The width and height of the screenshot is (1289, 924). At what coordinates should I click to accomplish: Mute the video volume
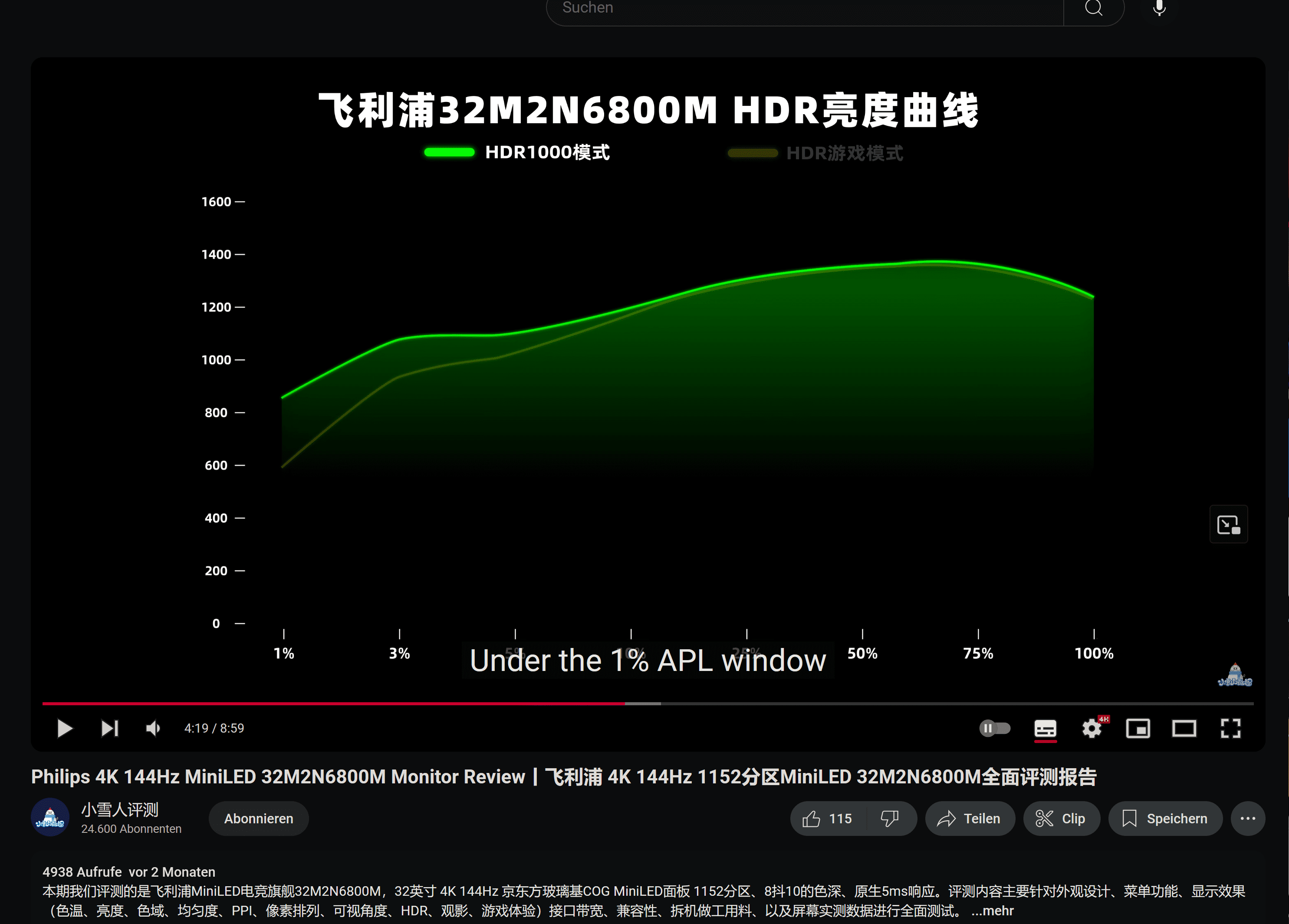(154, 728)
